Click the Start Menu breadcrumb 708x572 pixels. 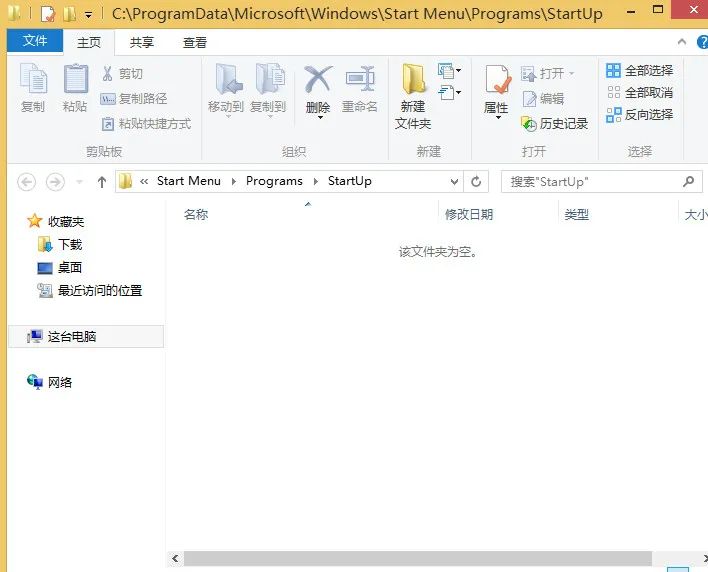point(189,181)
